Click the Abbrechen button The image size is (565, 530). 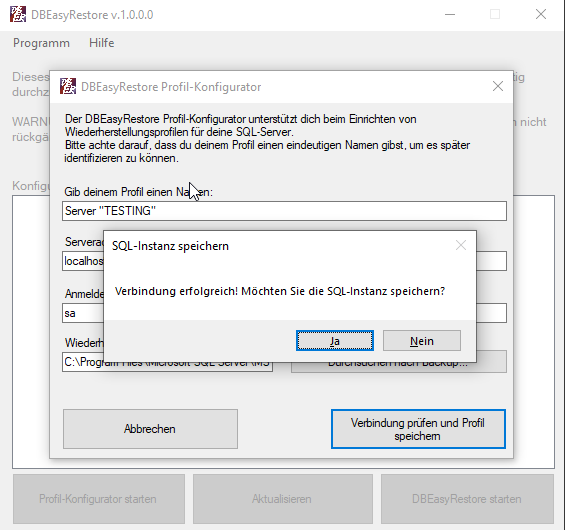pos(150,429)
